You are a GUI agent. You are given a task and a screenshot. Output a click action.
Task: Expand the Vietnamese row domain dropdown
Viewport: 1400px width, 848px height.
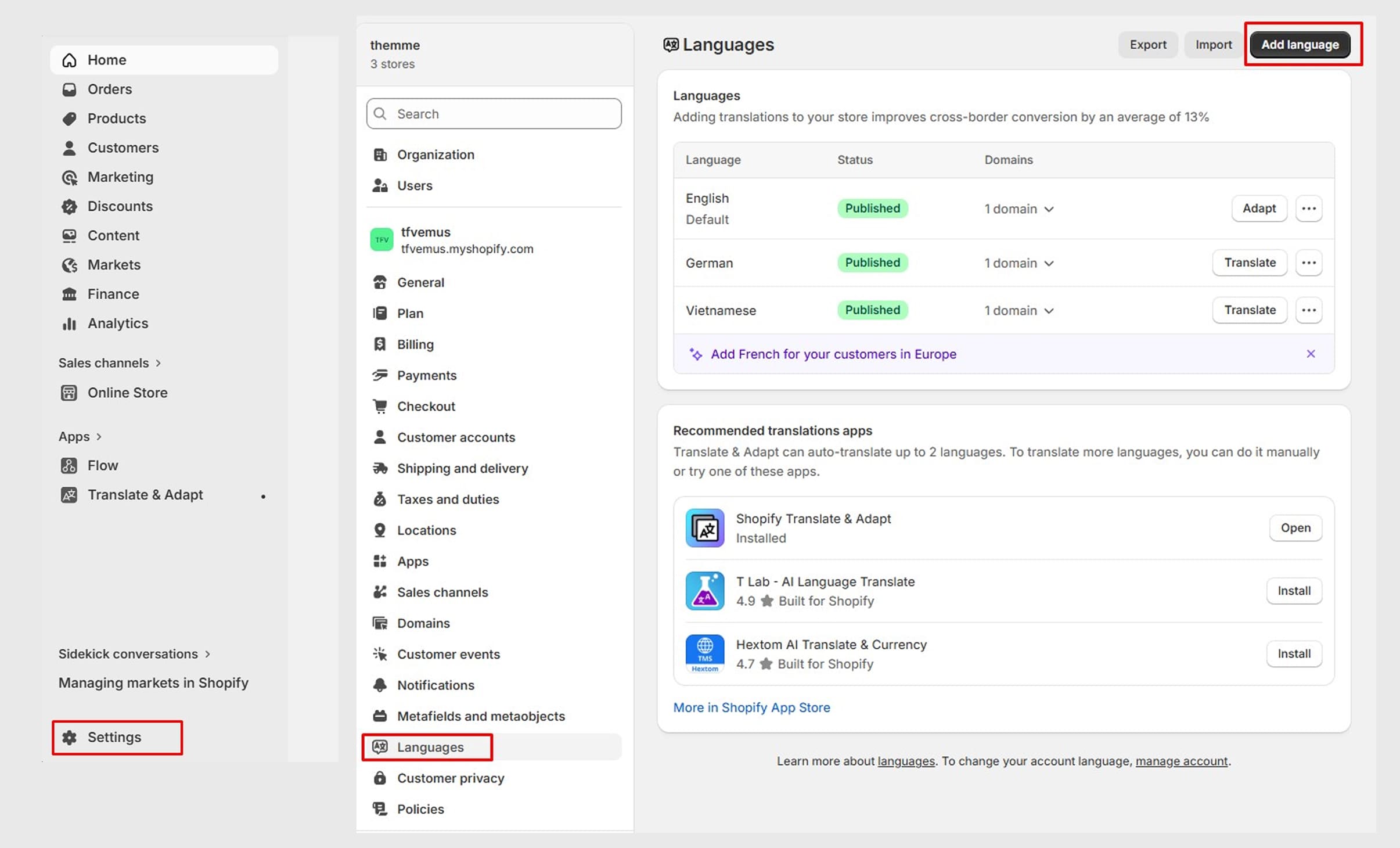pyautogui.click(x=1019, y=311)
